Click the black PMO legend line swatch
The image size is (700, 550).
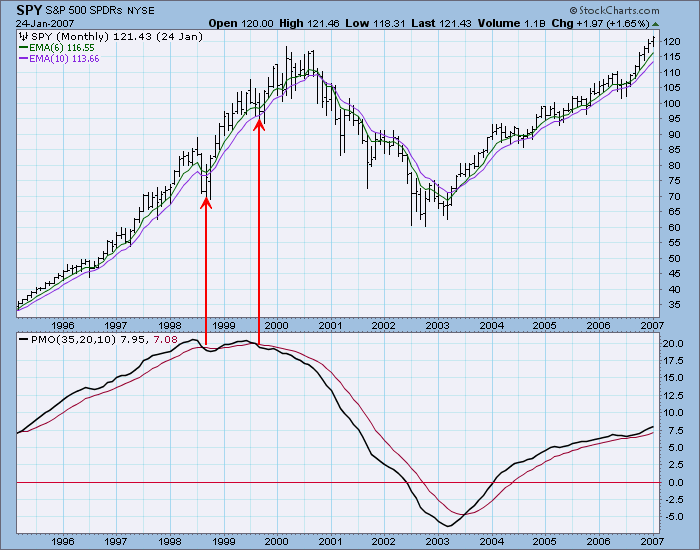click(24, 340)
